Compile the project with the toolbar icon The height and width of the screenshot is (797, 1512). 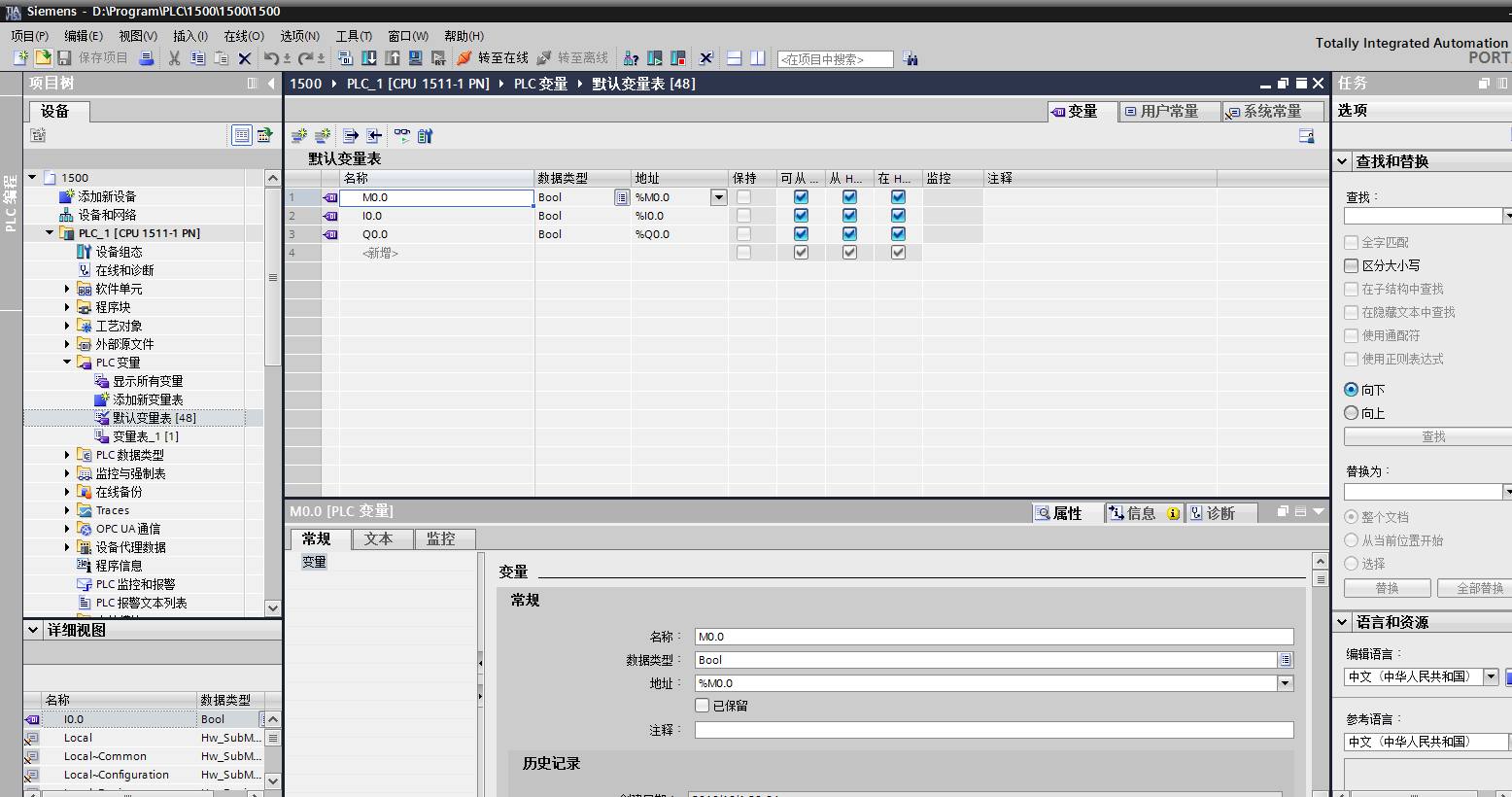[x=345, y=58]
